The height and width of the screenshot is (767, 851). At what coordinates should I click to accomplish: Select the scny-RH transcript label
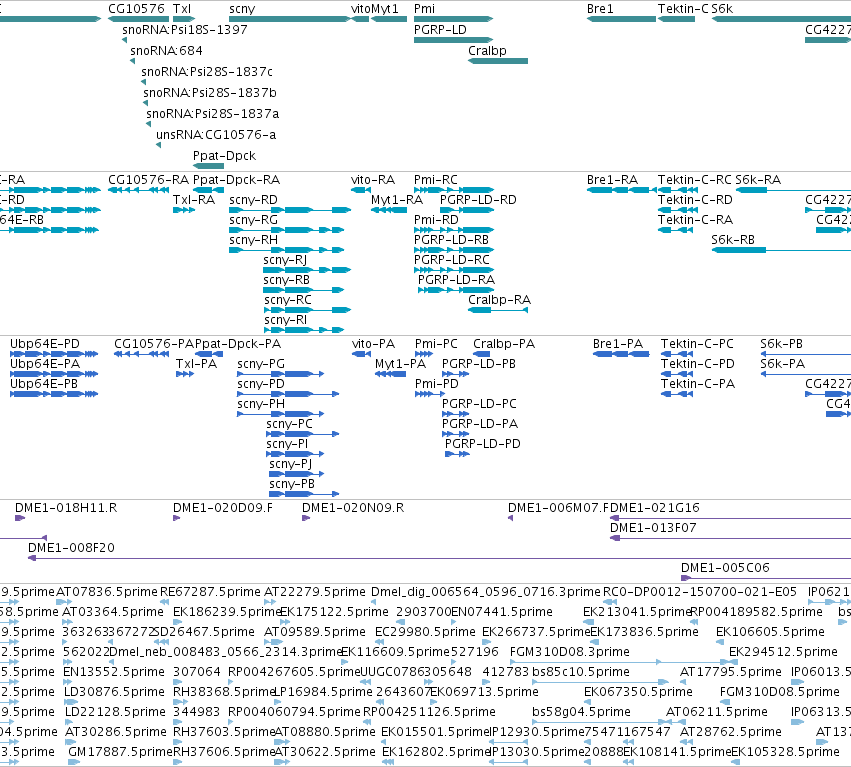tap(253, 240)
